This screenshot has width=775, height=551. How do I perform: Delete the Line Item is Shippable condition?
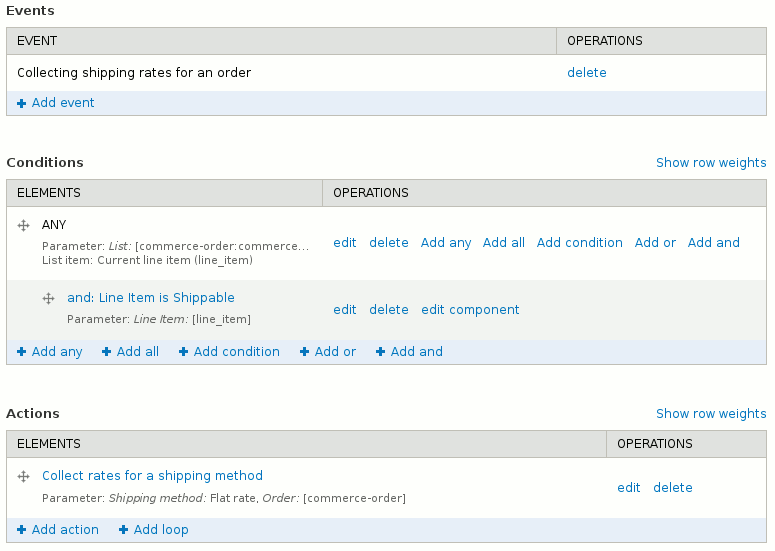coord(389,310)
